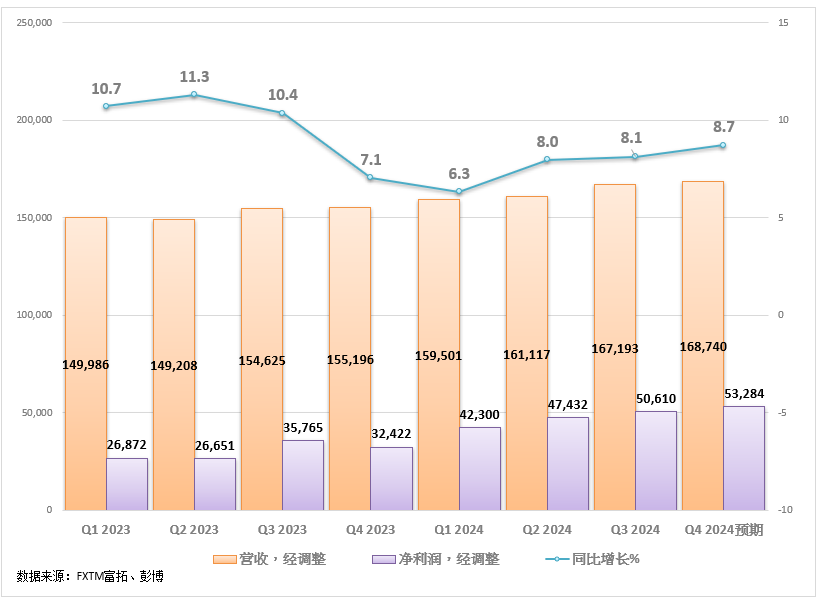Click the 同比增长% legend text
Image resolution: width=821 pixels, height=608 pixels.
606,559
